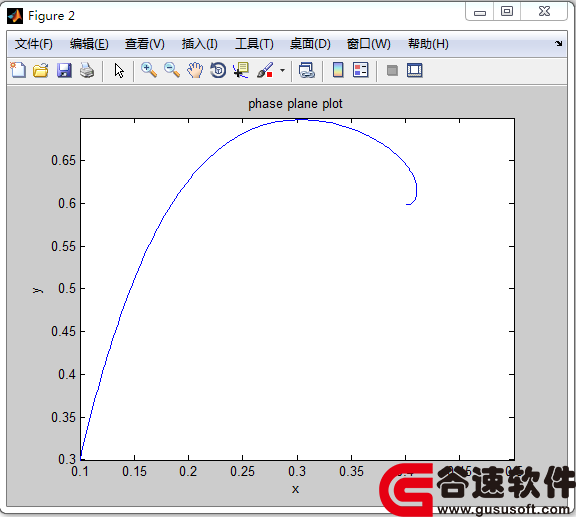
Task: Open file using folder icon
Action: 41,70
